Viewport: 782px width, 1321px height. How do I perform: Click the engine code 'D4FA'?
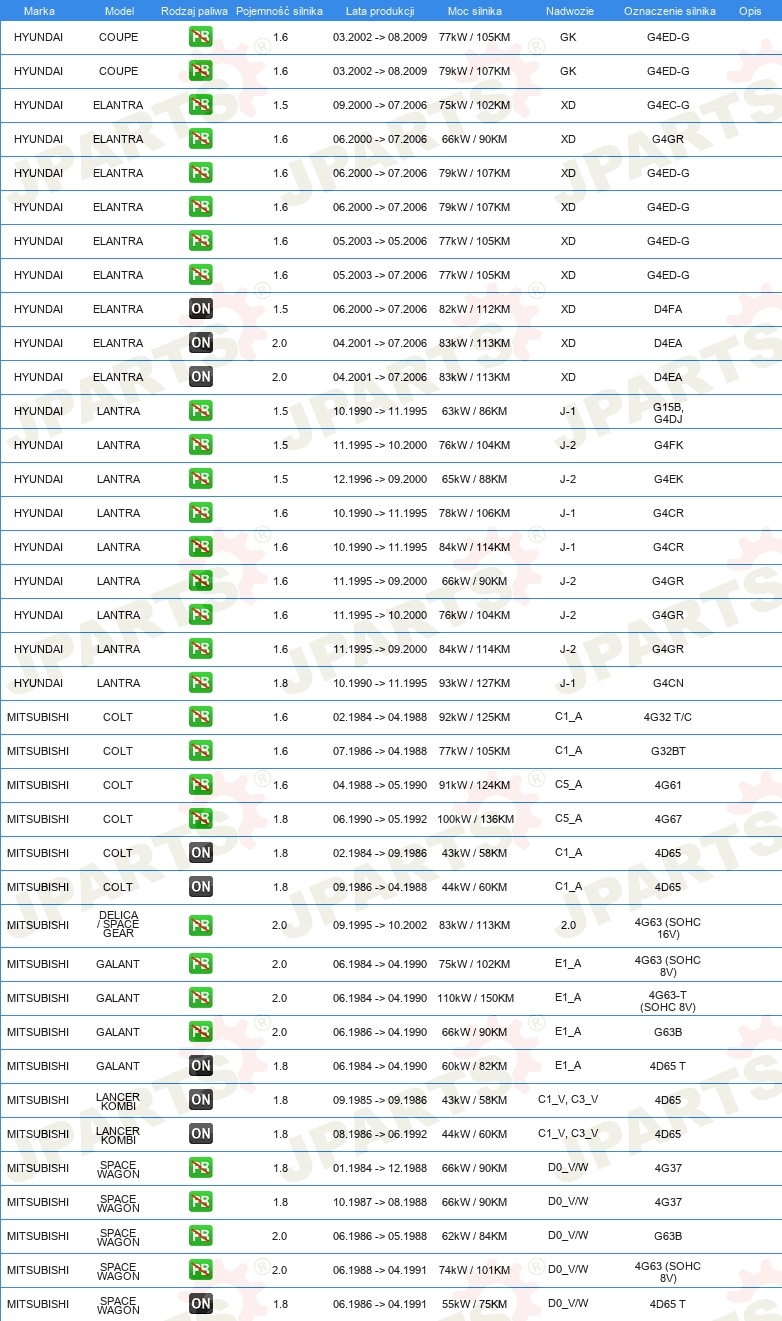tap(668, 309)
